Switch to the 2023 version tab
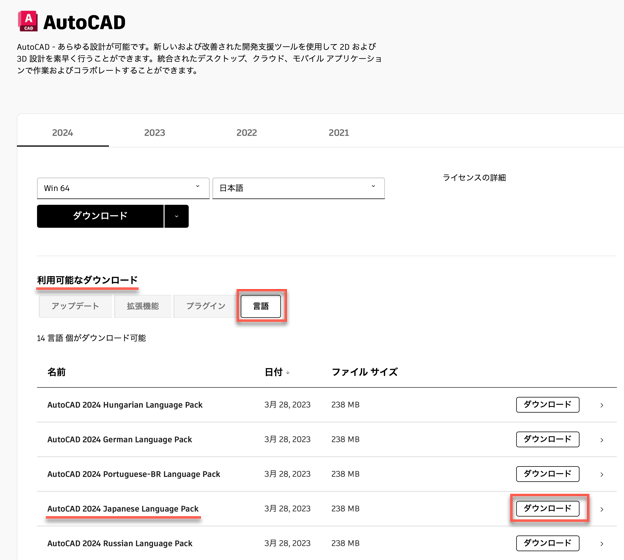The image size is (624, 560). [x=154, y=133]
